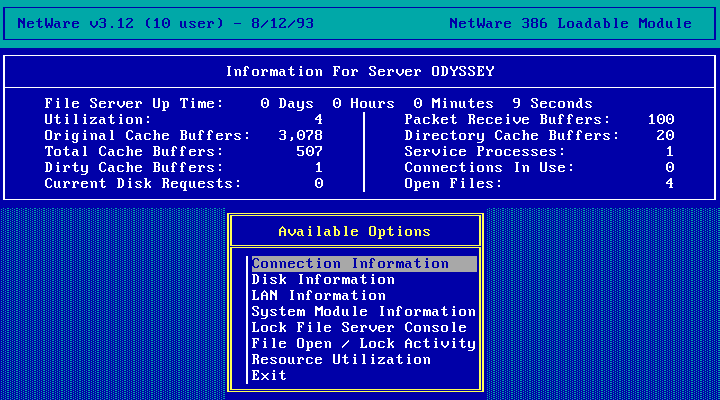Click the '0 Hours' uptime value

coord(363,103)
